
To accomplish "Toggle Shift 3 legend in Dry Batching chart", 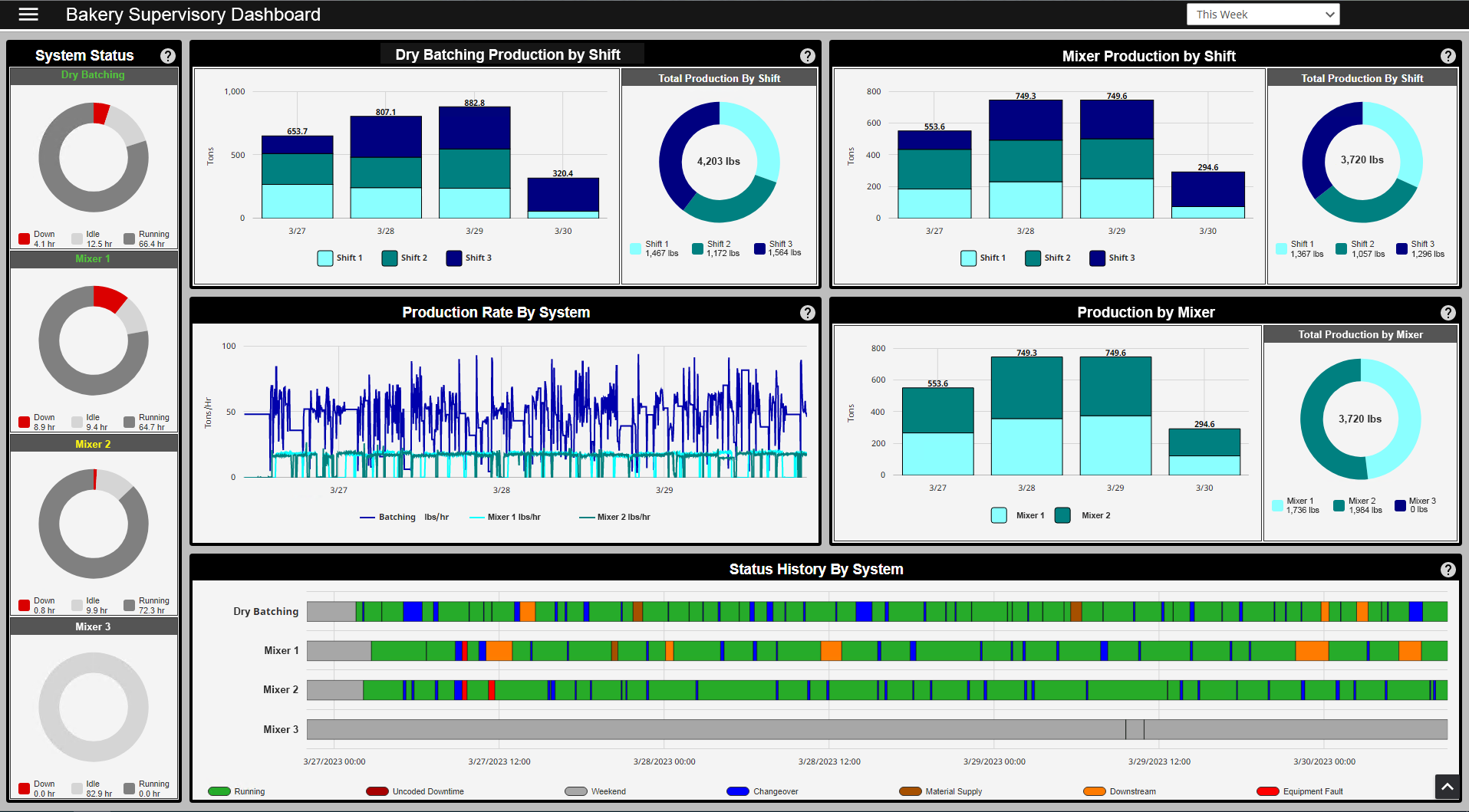I will point(469,258).
